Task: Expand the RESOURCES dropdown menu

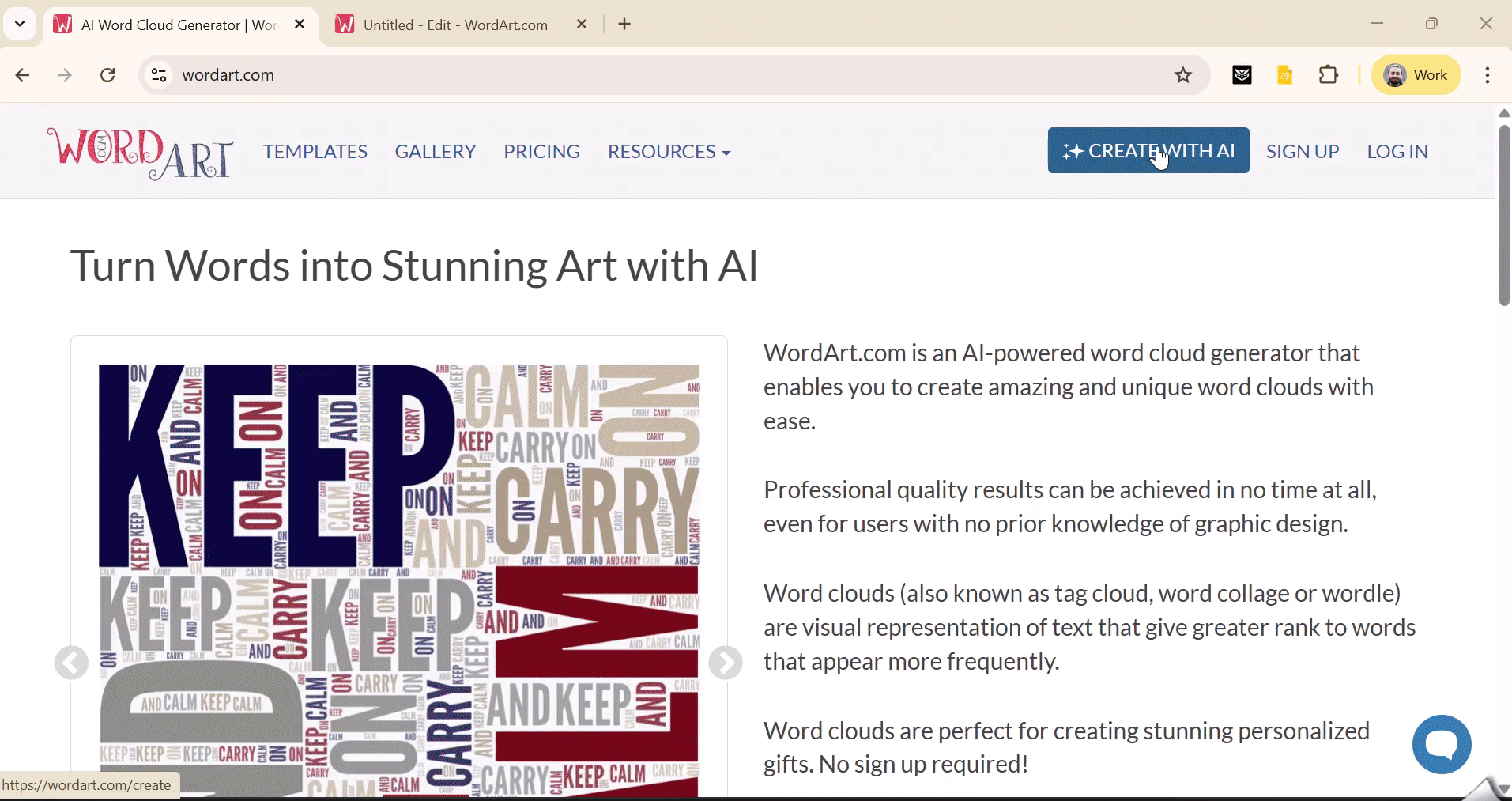Action: (x=668, y=152)
